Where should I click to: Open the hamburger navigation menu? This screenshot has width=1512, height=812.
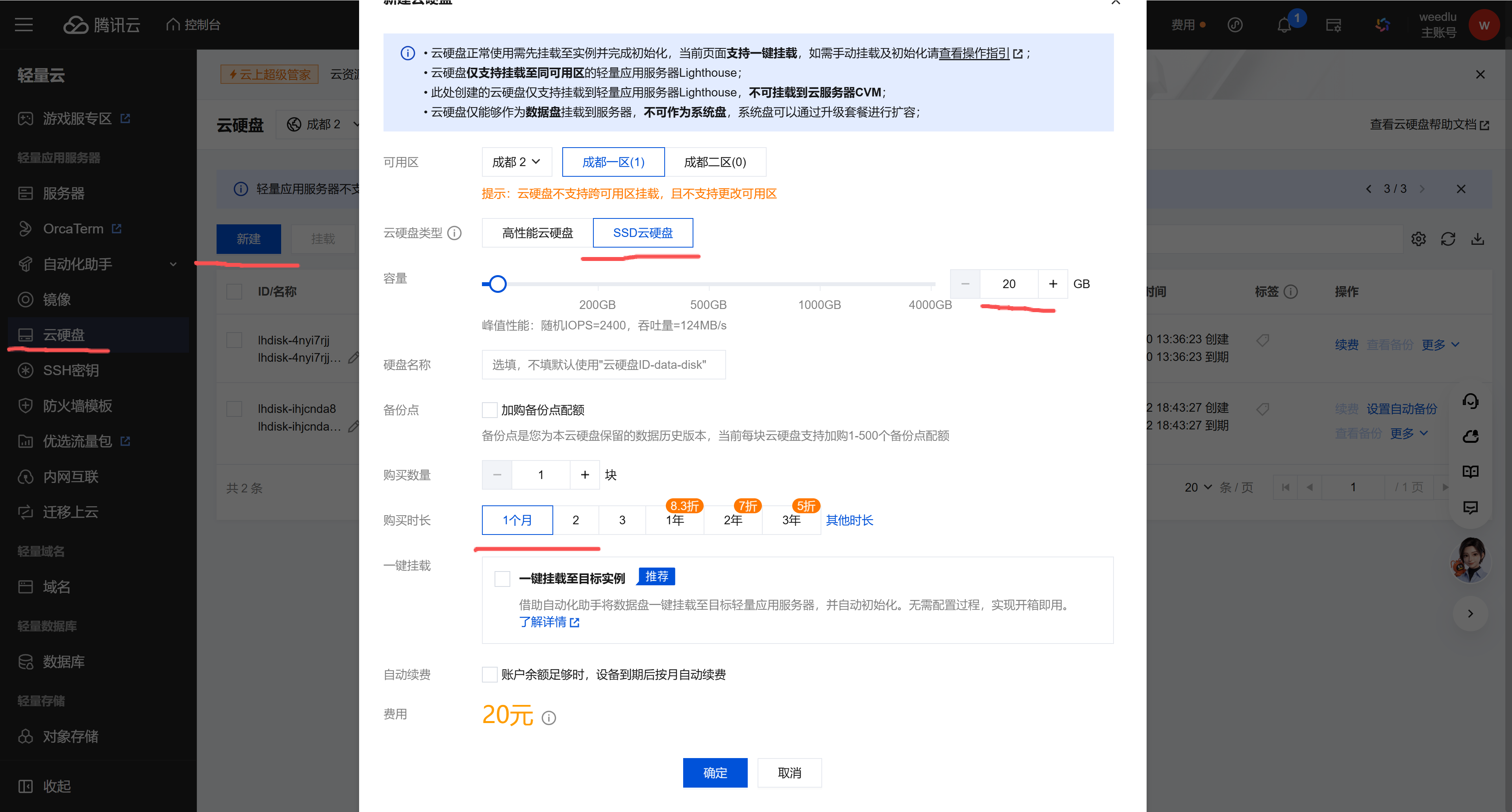(x=24, y=25)
